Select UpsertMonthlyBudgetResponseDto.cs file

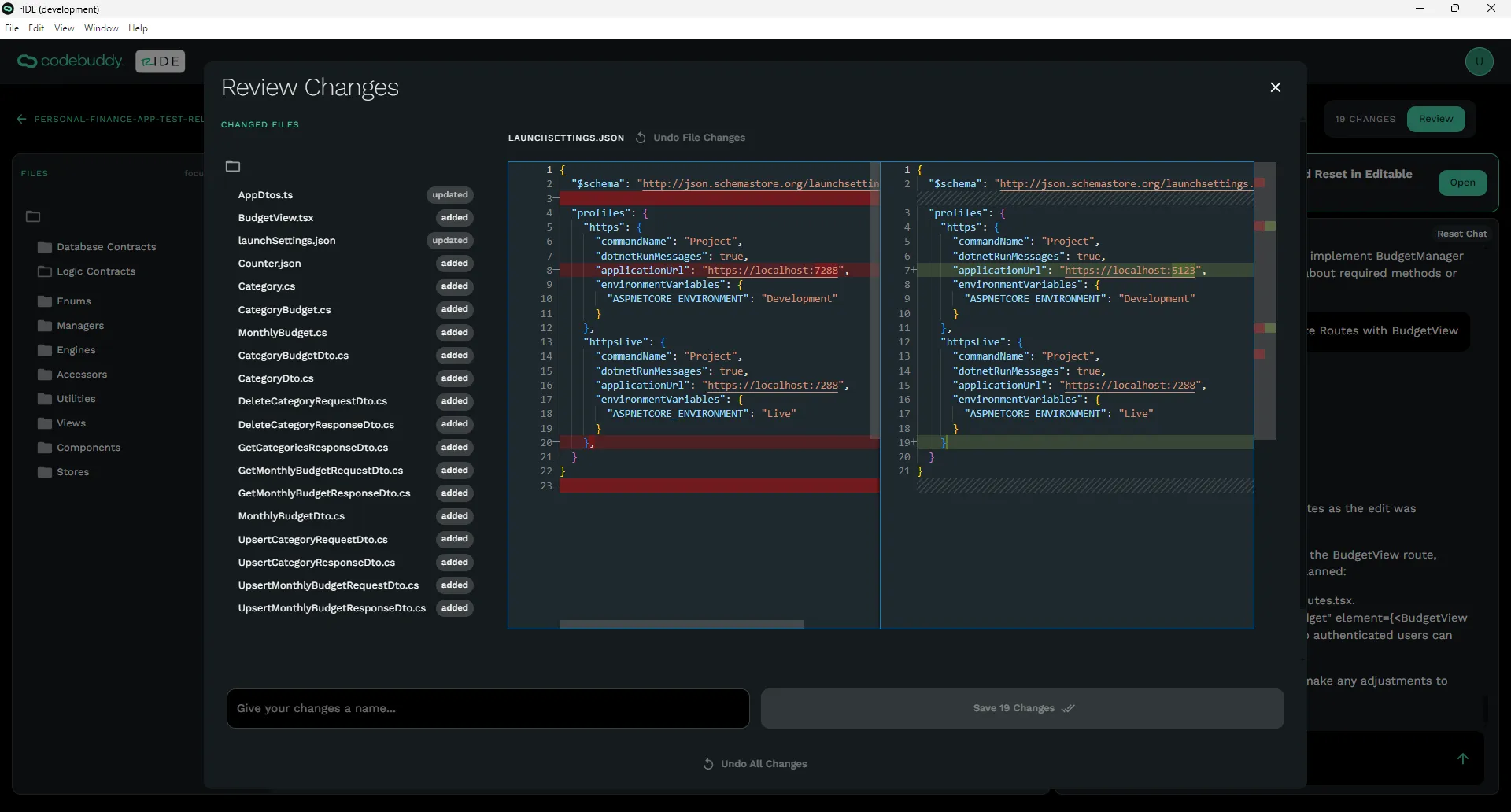pyautogui.click(x=331, y=608)
